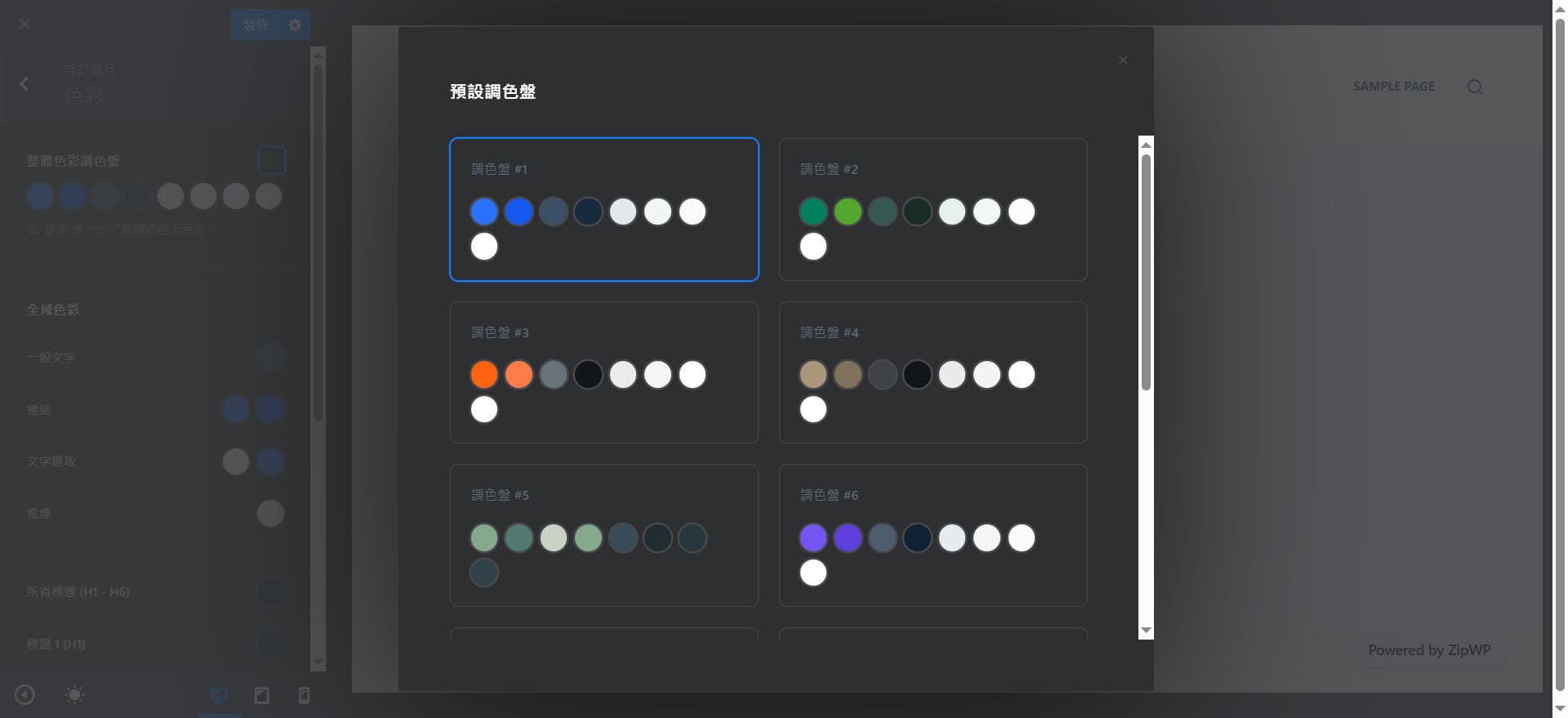Viewport: 1568px width, 718px height.
Task: Switch to mobile preview device icon
Action: click(x=304, y=695)
